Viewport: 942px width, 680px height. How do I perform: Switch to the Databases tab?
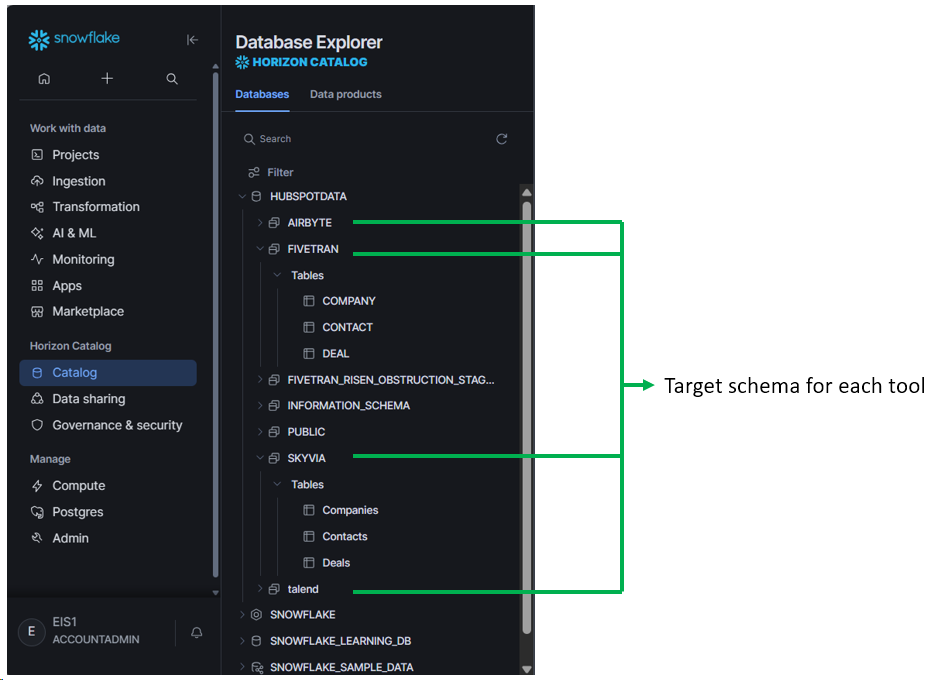click(262, 94)
